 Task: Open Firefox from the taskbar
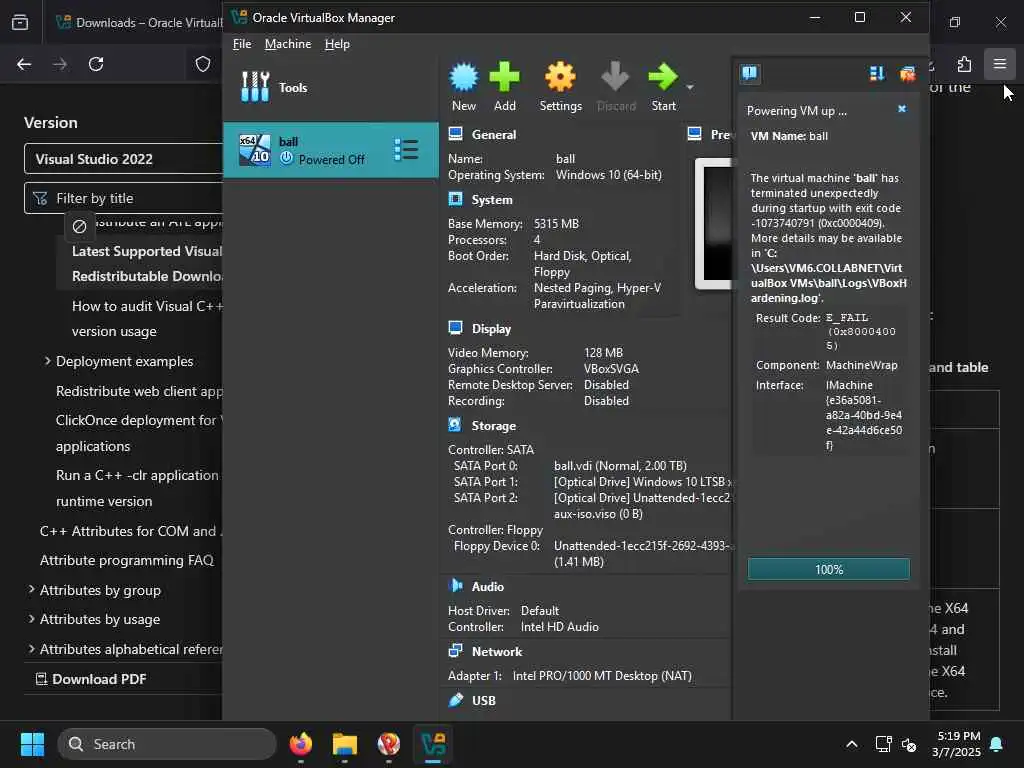pyautogui.click(x=301, y=744)
